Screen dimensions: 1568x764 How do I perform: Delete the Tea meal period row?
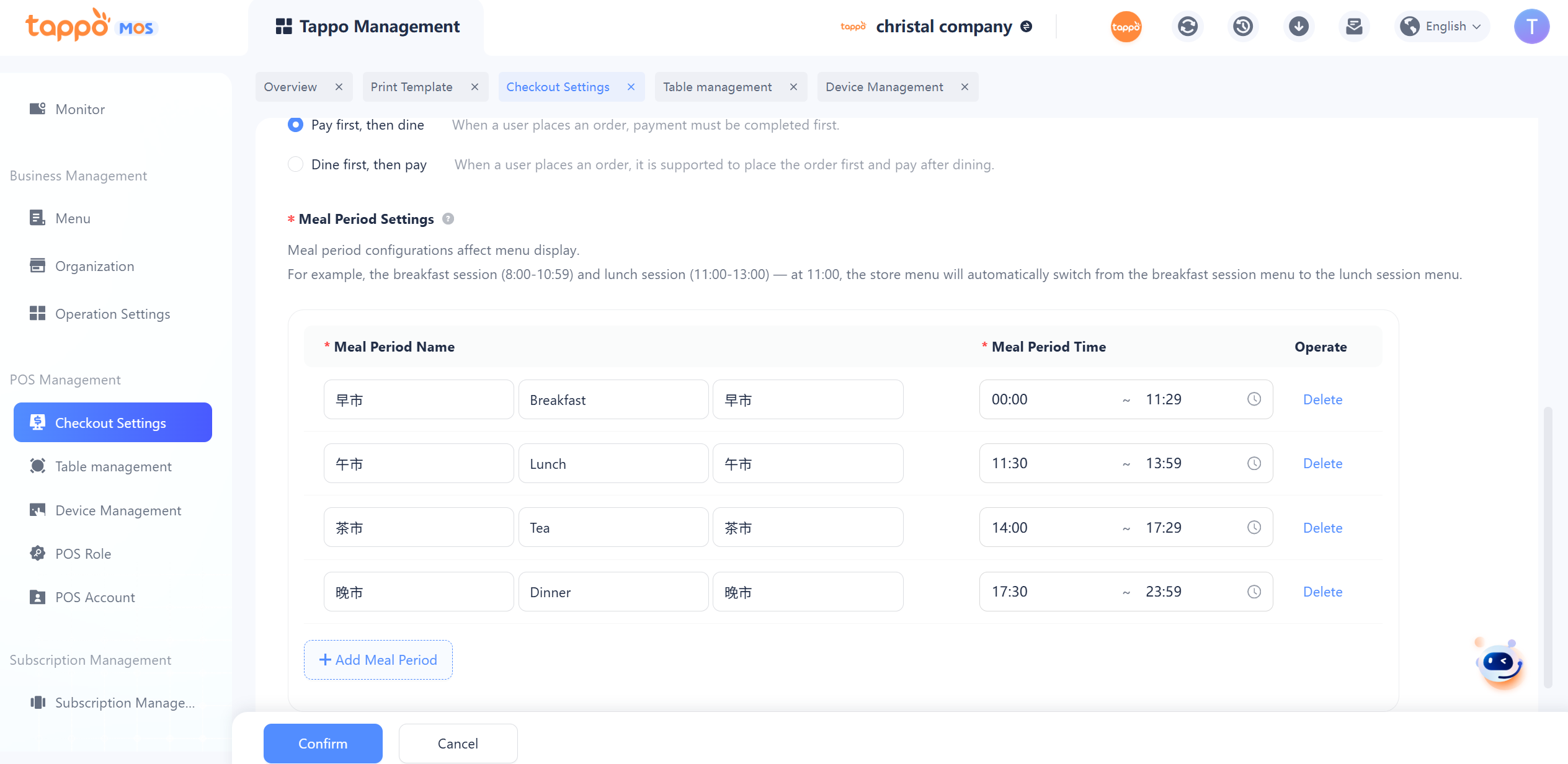coord(1322,528)
